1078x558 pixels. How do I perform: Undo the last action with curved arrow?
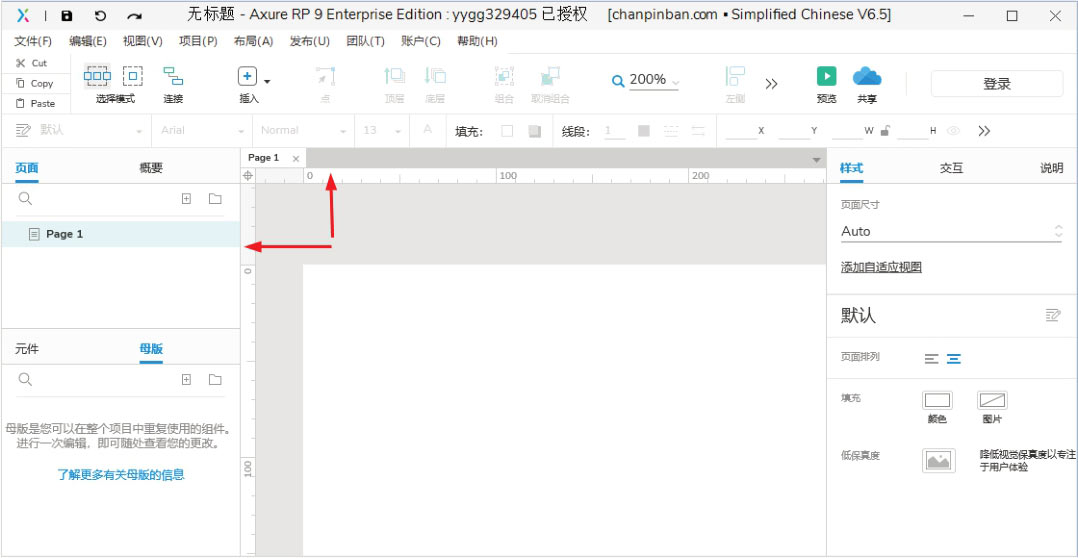[100, 16]
